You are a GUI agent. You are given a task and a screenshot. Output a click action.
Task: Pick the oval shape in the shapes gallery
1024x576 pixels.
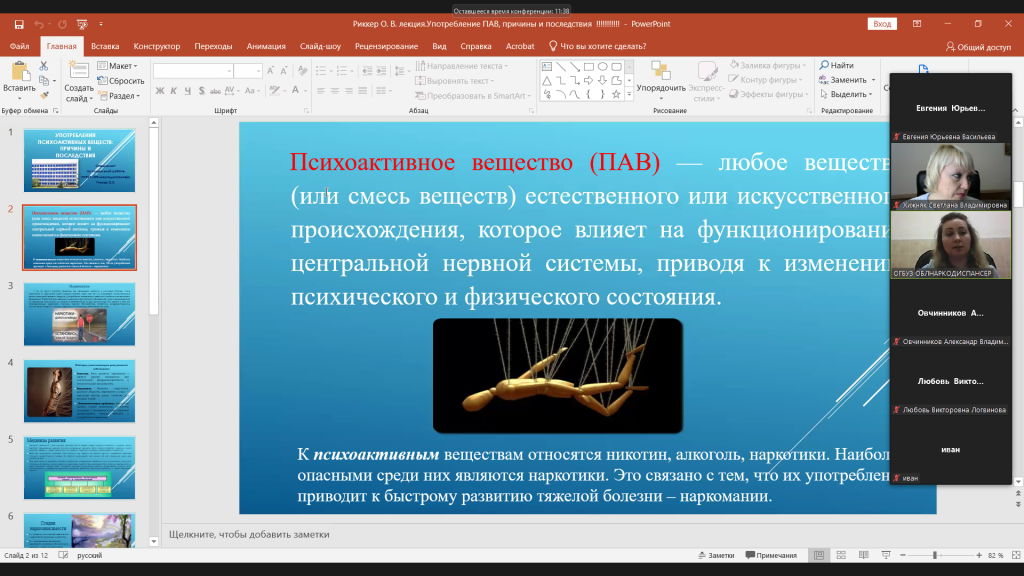click(x=602, y=67)
